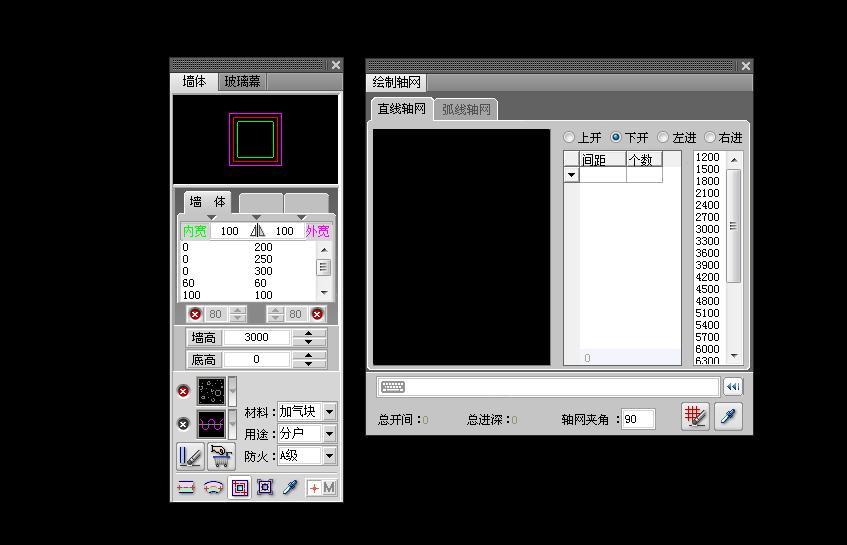Switch to the 玻璃幕 tab
Screen dimensions: 847x545
pos(243,82)
